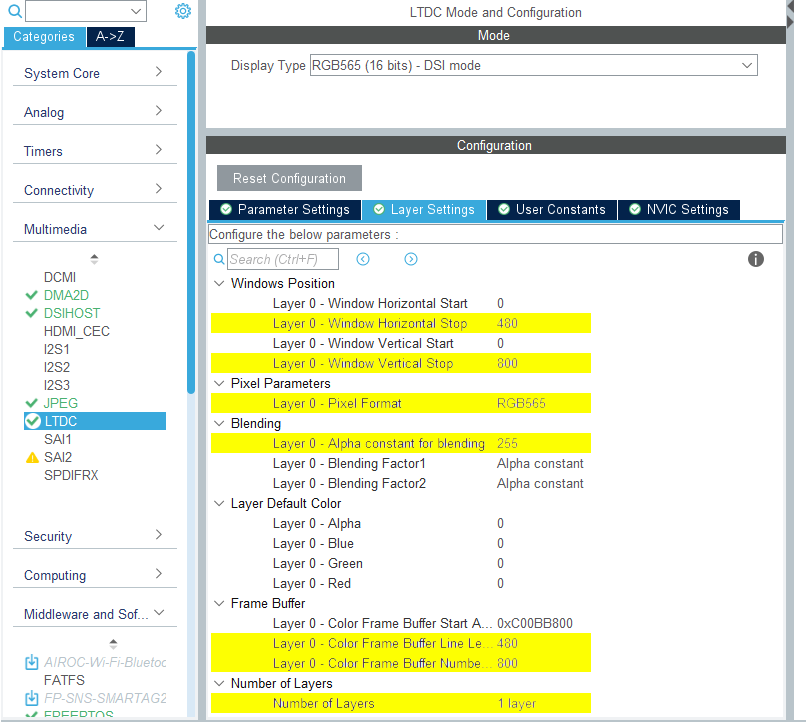Collapse the Windows Position section
Screen dimensions: 806x723
[x=219, y=284]
